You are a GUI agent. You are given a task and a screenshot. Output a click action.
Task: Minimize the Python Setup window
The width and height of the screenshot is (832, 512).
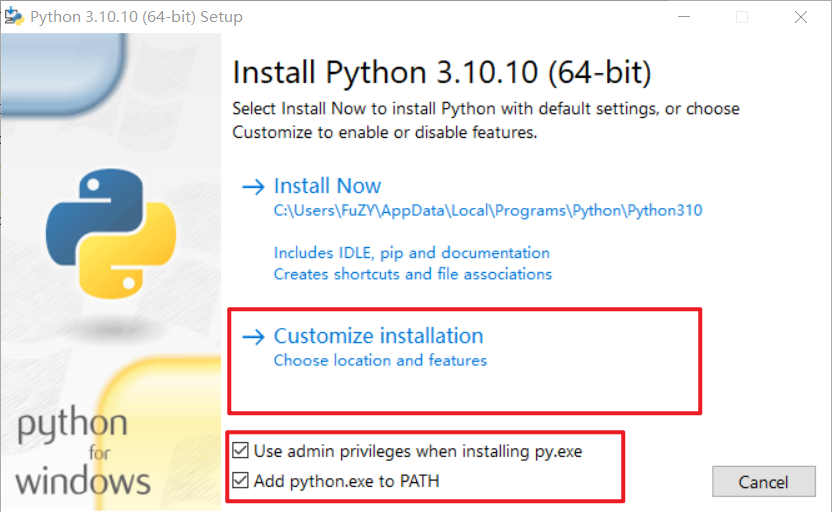[x=684, y=17]
